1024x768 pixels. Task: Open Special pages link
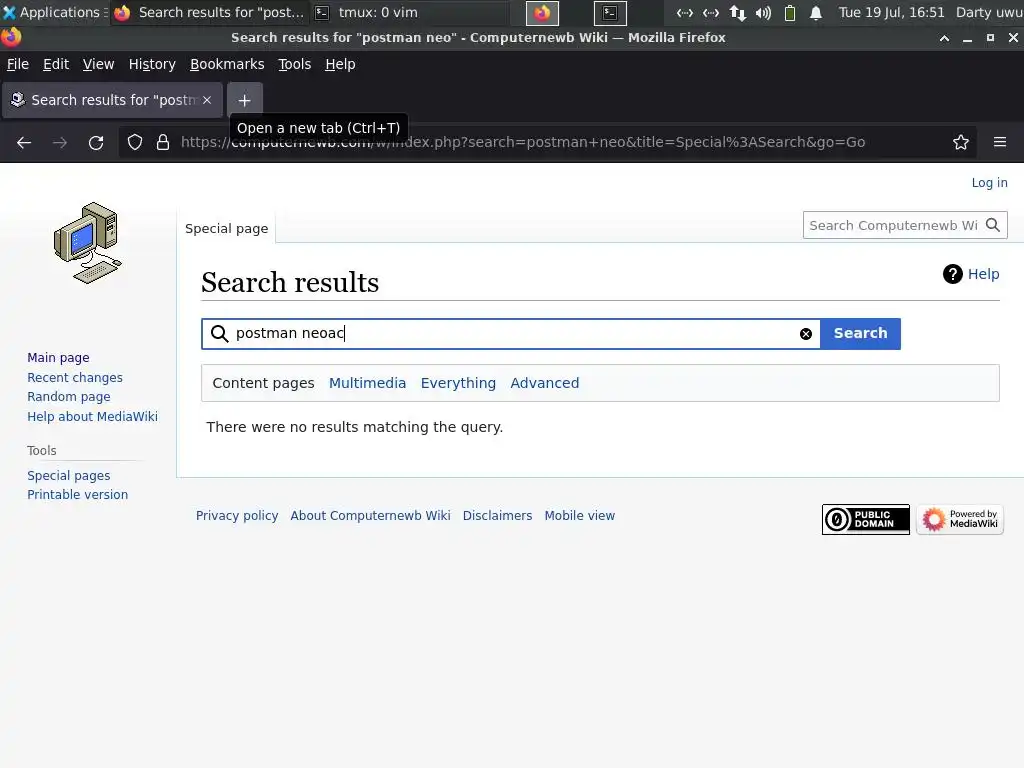[x=69, y=476]
